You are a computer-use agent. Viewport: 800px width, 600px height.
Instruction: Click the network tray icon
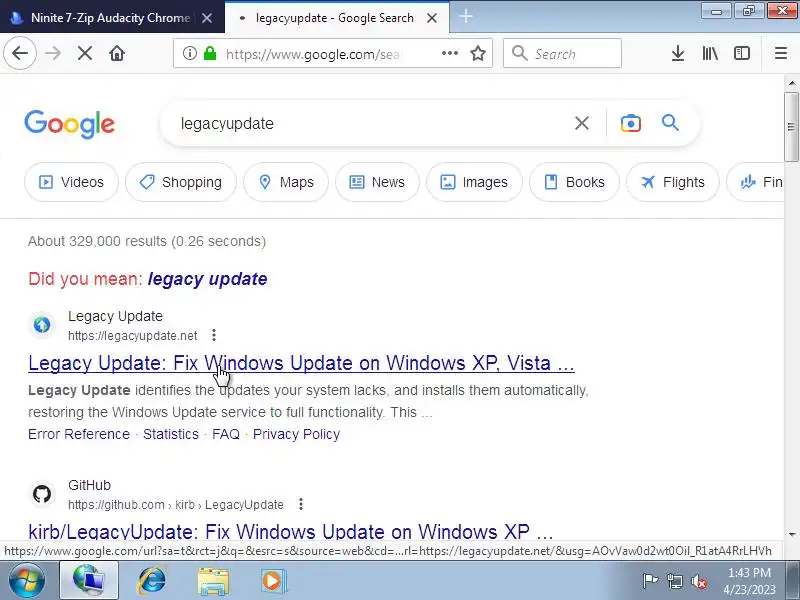(x=675, y=581)
